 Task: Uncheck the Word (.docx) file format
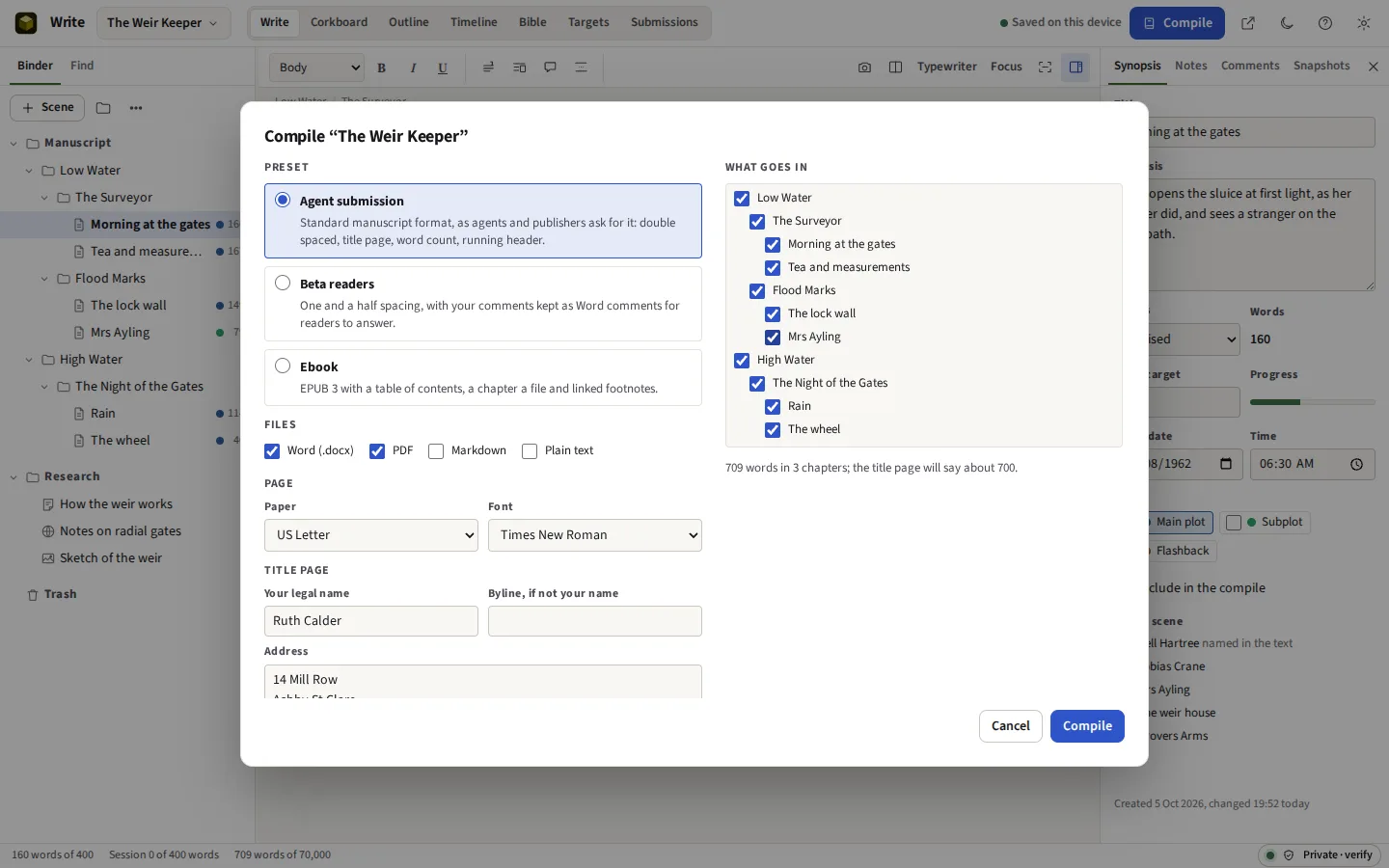coord(272,451)
